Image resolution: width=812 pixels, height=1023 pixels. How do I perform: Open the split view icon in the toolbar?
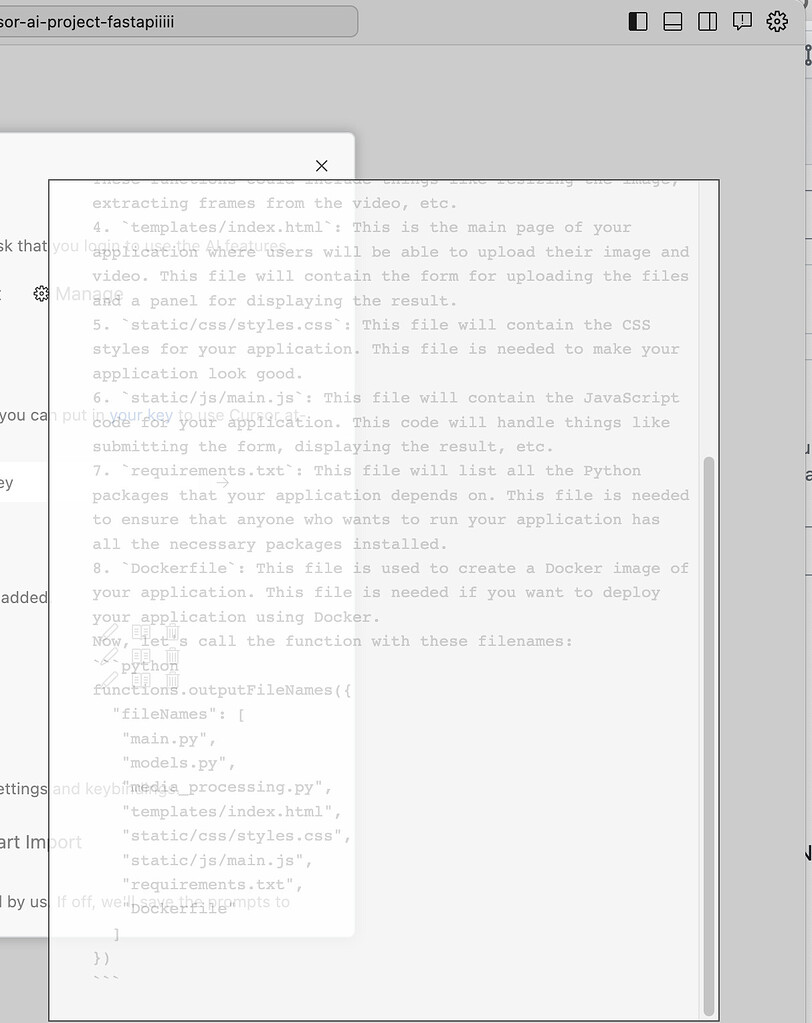point(707,21)
